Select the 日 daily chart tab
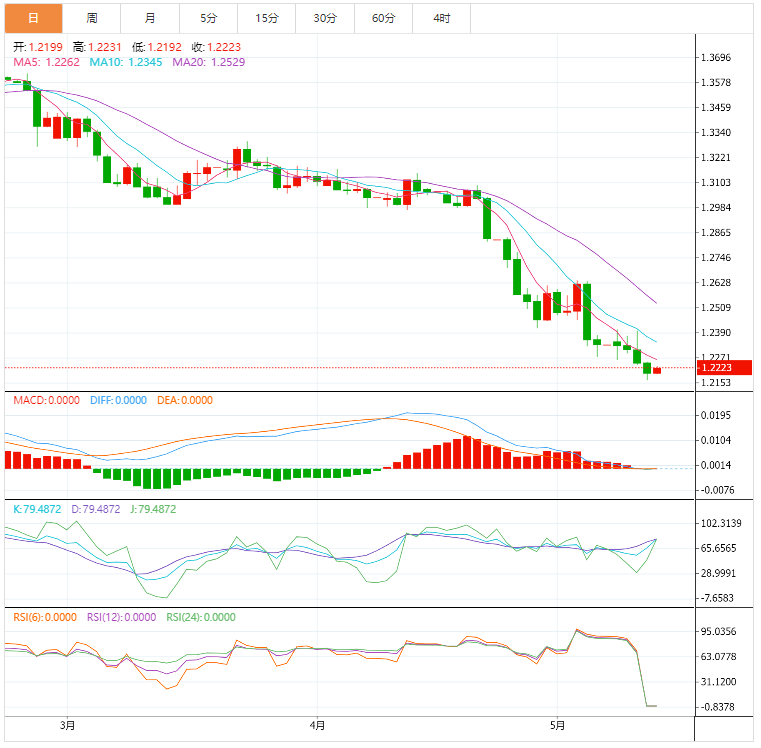The image size is (761, 748). click(33, 18)
